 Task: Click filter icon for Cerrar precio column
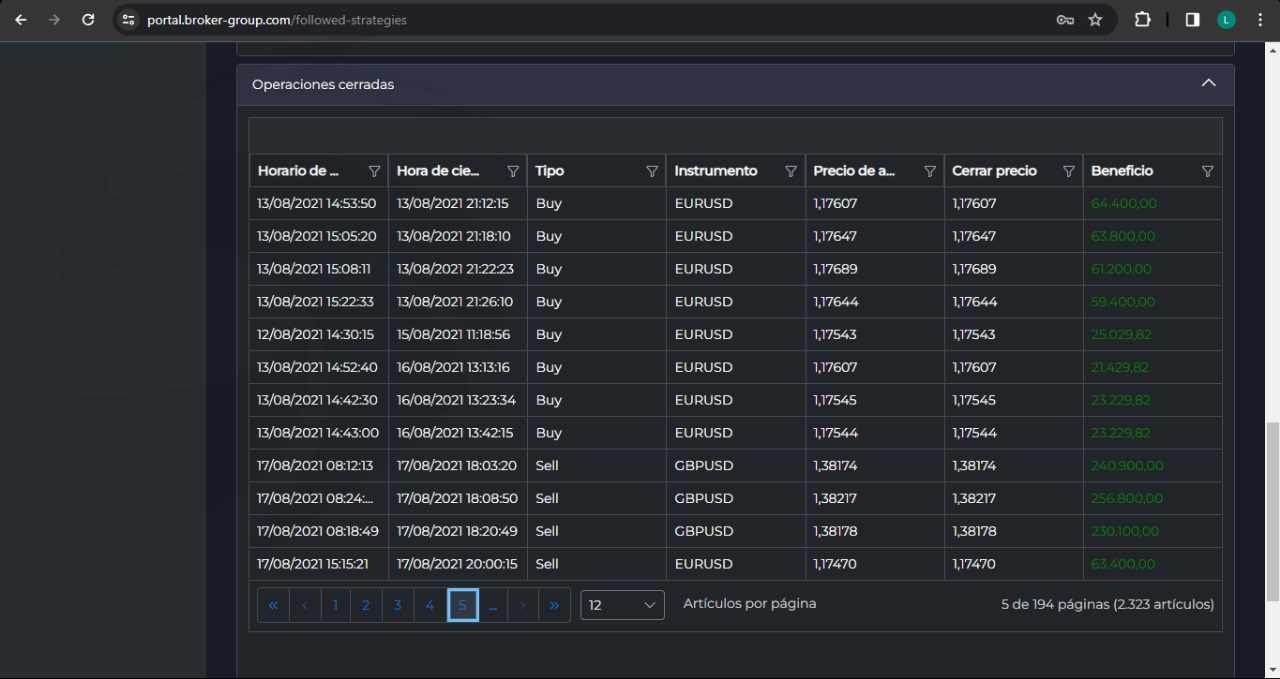pos(1068,171)
